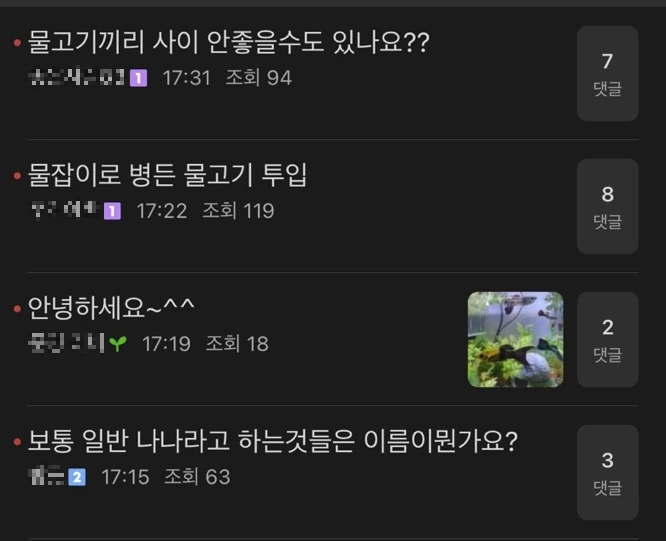Click the green sprout newbie icon
Image resolution: width=666 pixels, height=541 pixels.
(118, 344)
